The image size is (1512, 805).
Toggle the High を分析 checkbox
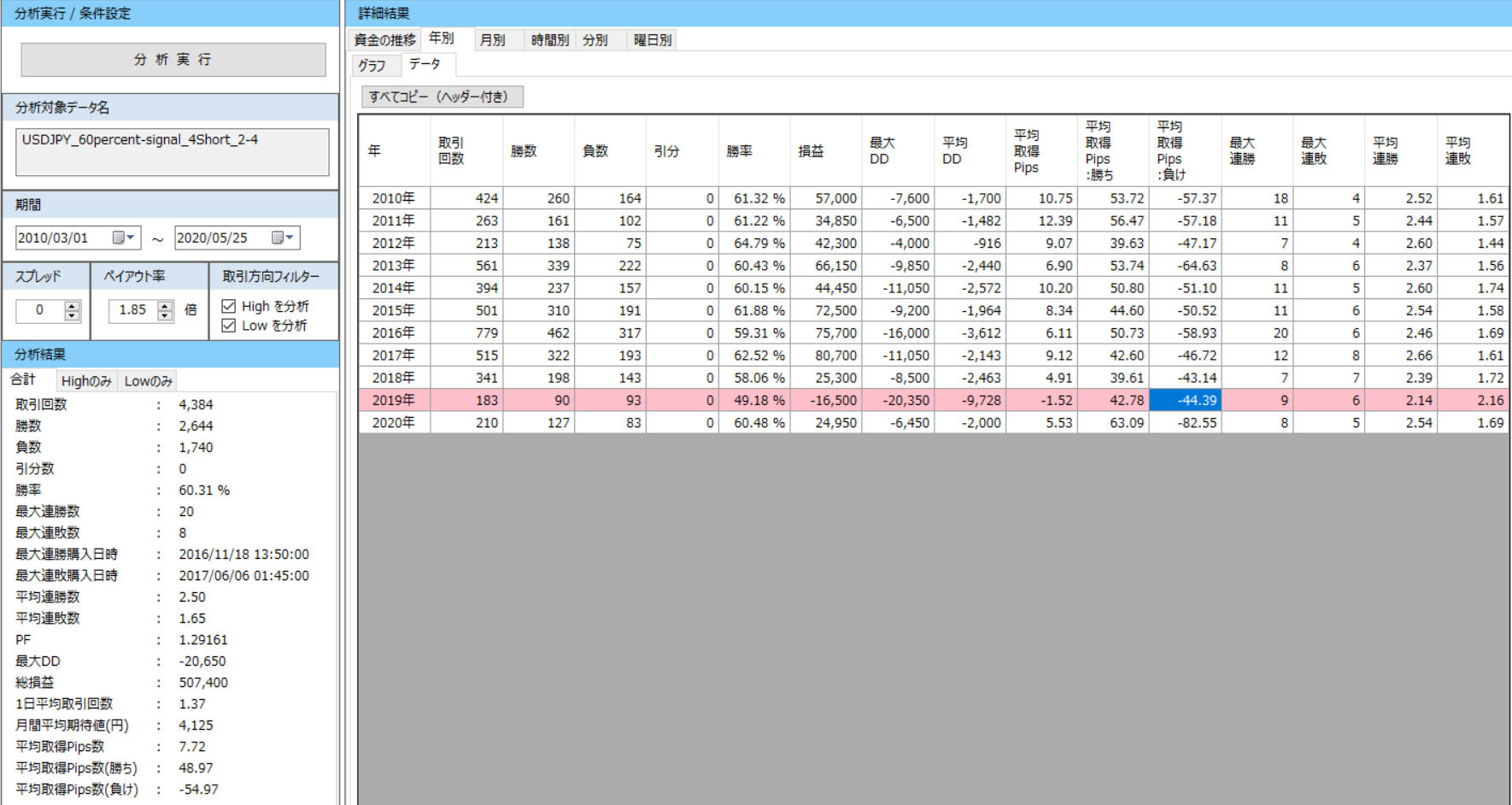click(228, 306)
